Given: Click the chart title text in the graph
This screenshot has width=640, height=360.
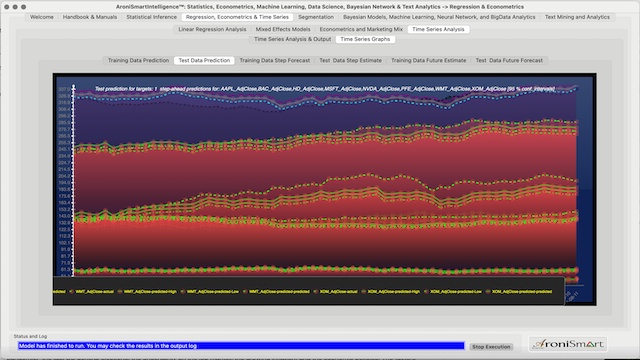Looking at the screenshot, I should click(325, 89).
